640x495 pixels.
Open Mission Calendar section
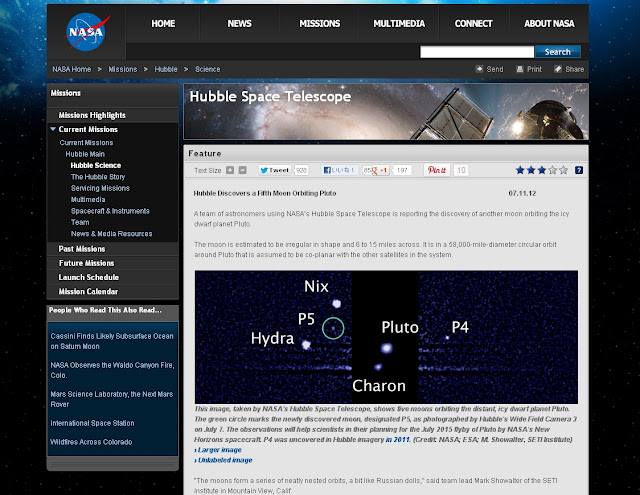[x=88, y=291]
